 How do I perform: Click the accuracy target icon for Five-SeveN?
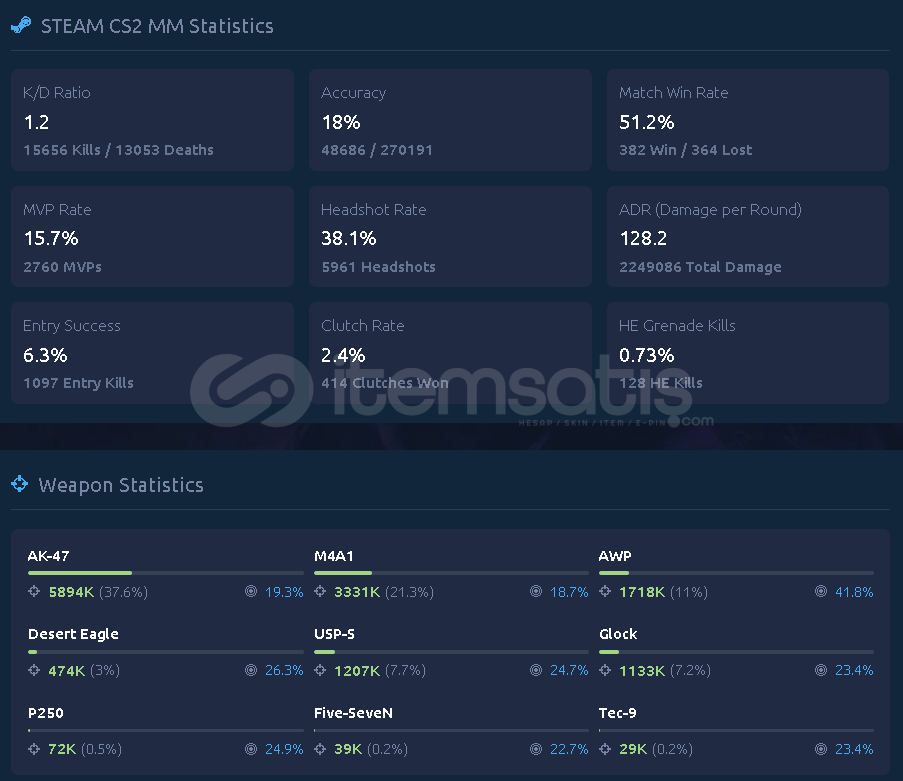pyautogui.click(x=536, y=749)
